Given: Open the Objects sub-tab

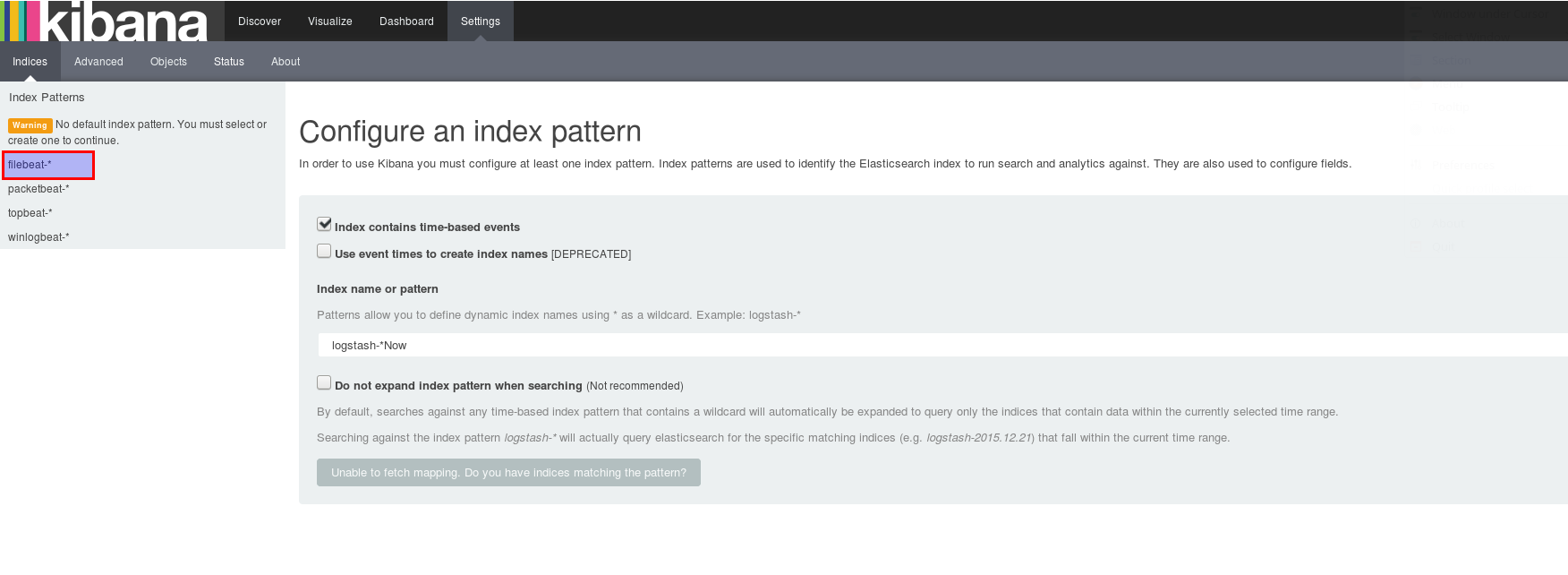Looking at the screenshot, I should (x=168, y=62).
